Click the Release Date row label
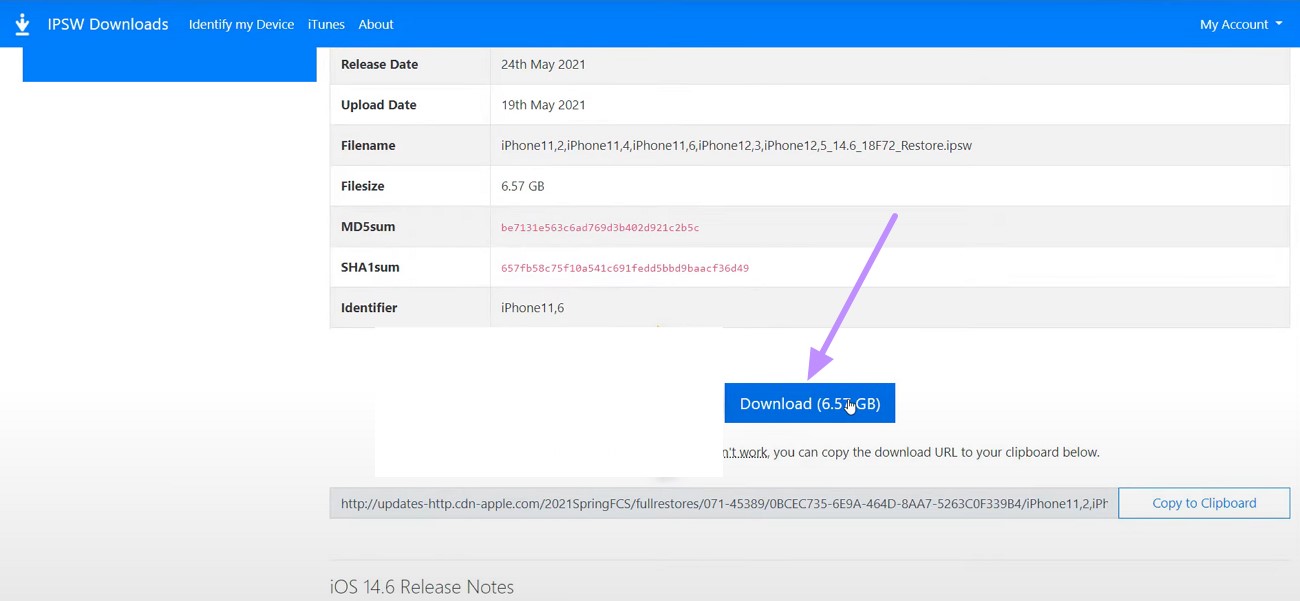 click(380, 64)
